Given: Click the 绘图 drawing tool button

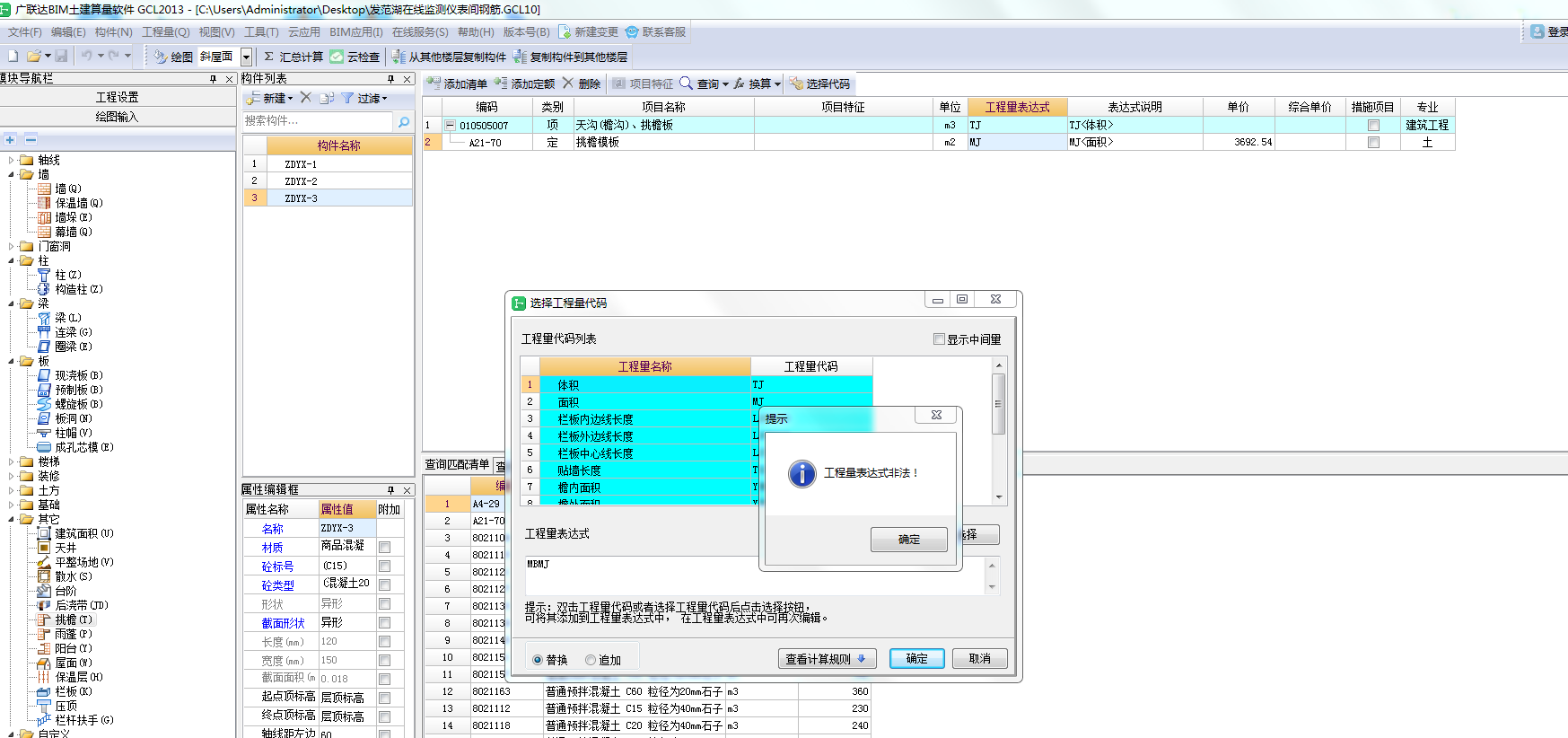Looking at the screenshot, I should point(173,57).
